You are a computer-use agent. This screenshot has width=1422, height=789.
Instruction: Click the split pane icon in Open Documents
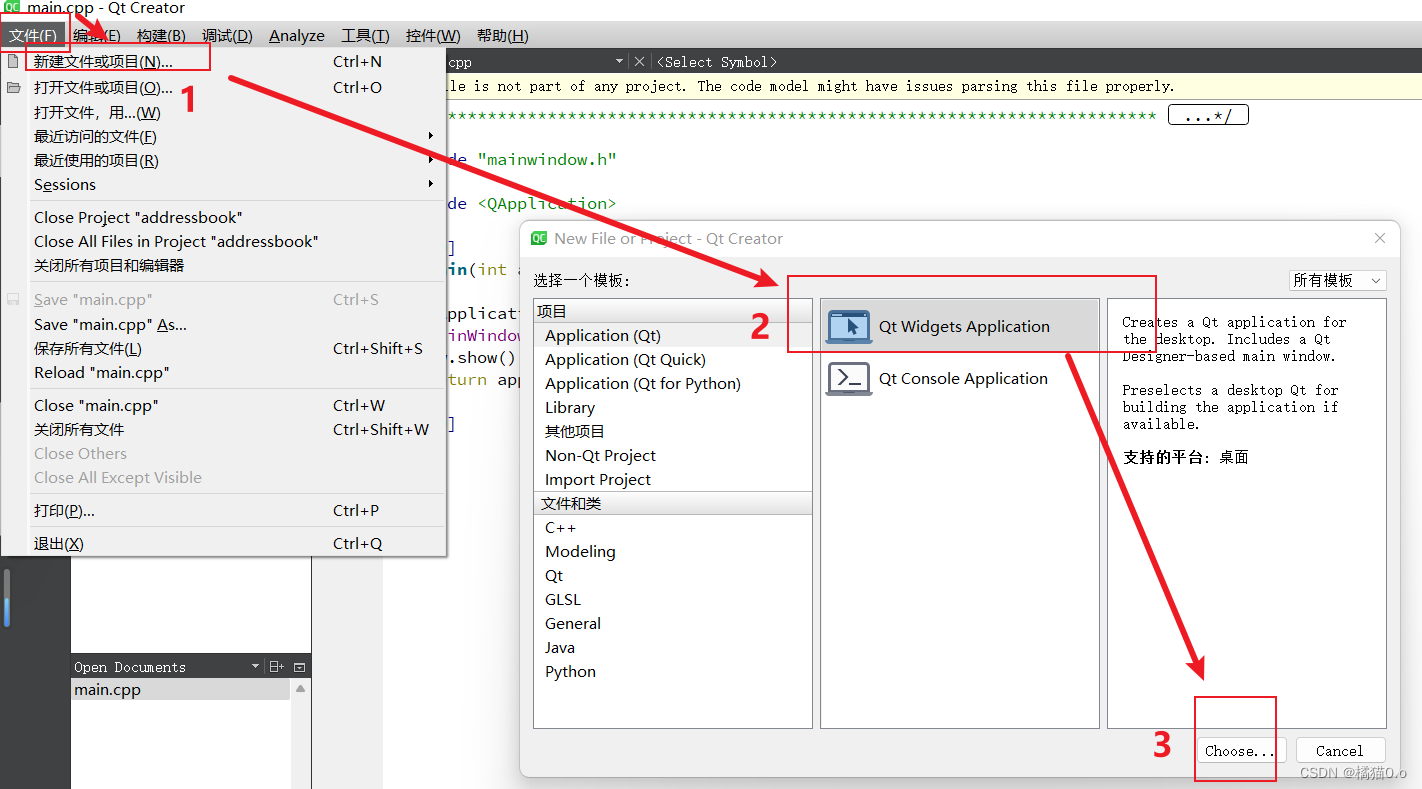pyautogui.click(x=277, y=667)
